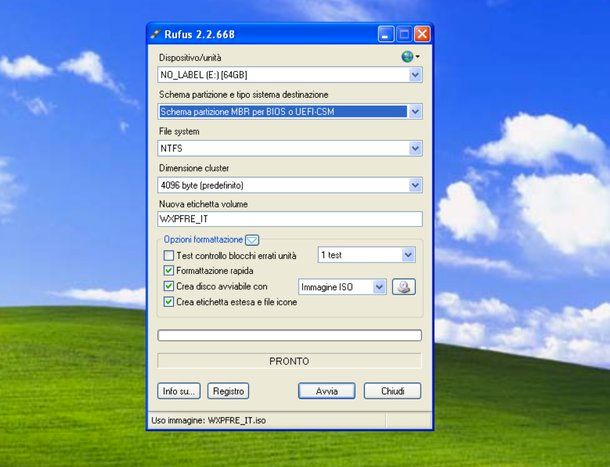Viewport: 610px width, 467px height.
Task: Minimize the Rufus window
Action: (386, 34)
